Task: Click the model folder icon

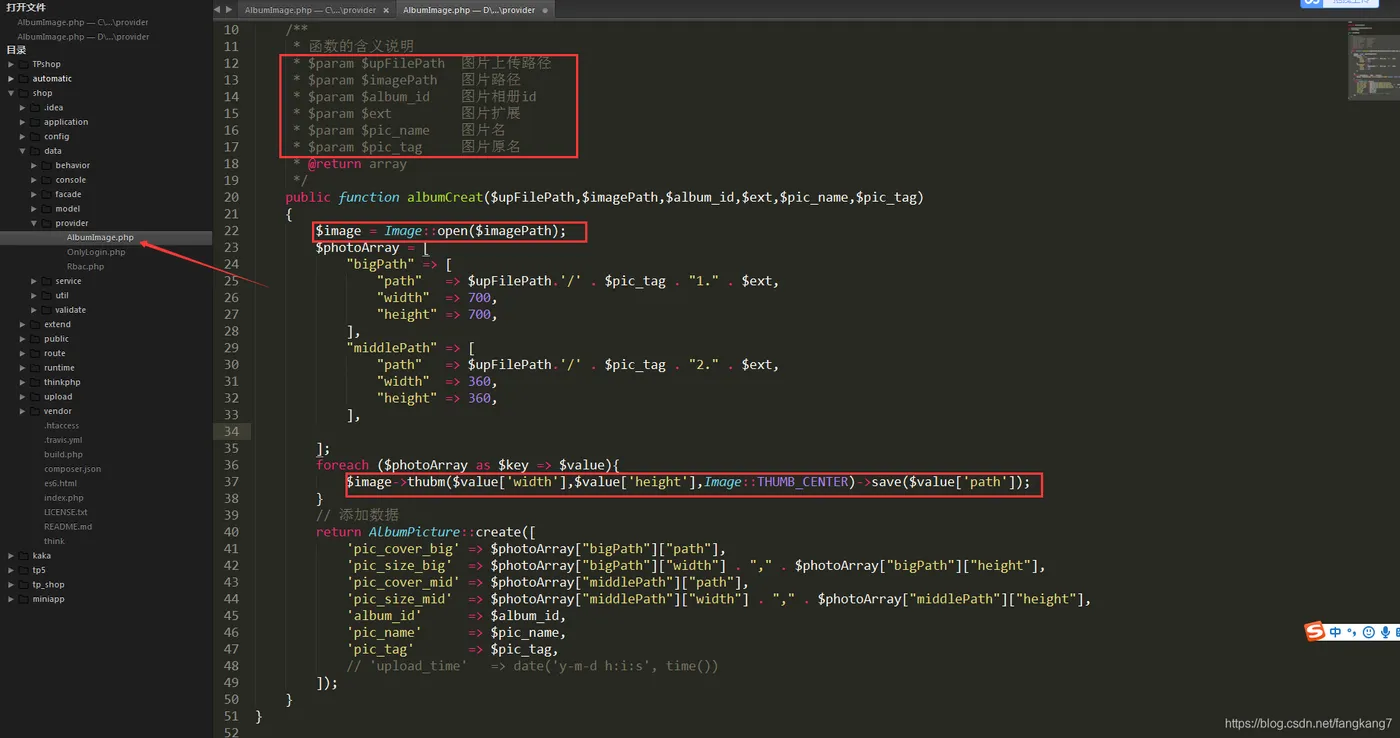Action: pos(47,209)
